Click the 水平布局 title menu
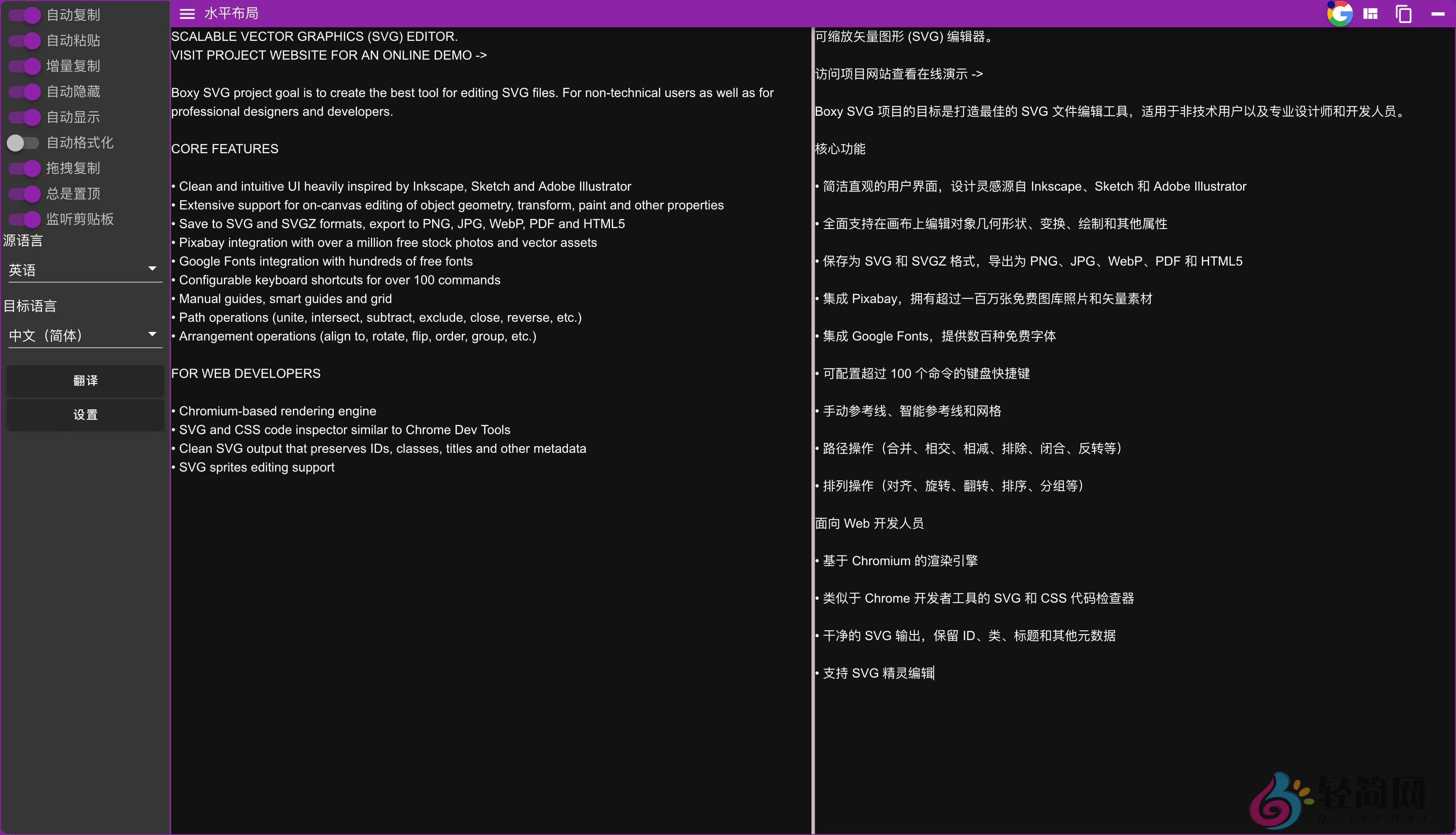The image size is (1456, 835). tap(231, 13)
